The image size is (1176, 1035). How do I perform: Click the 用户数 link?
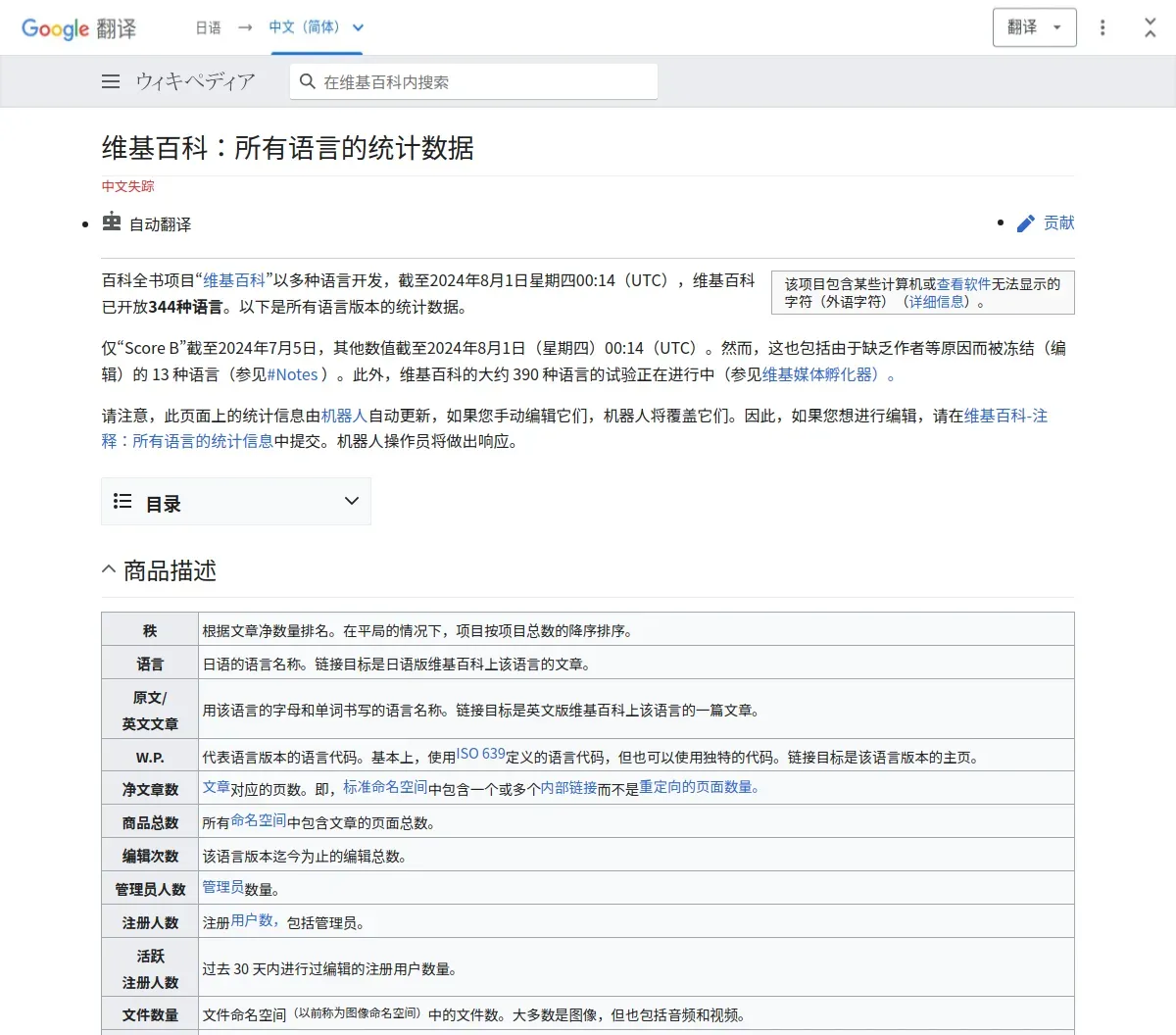254,919
